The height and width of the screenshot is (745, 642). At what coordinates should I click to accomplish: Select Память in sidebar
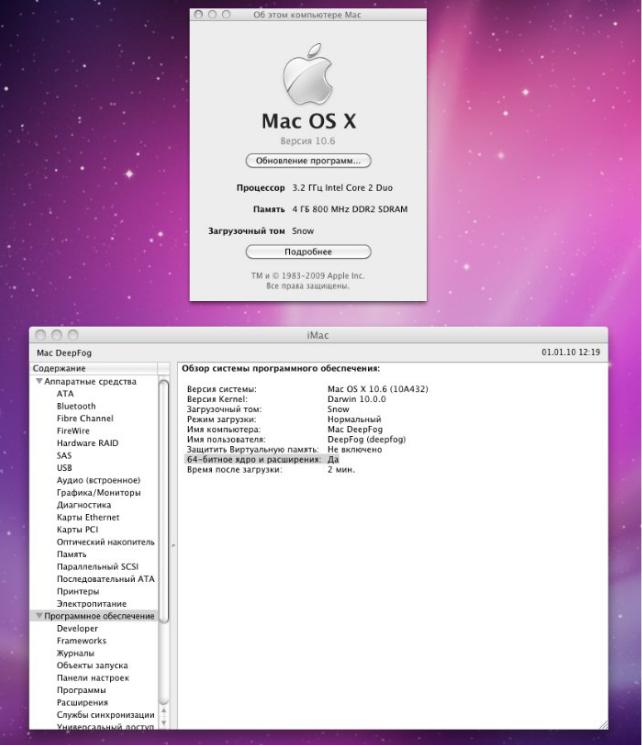[71, 554]
